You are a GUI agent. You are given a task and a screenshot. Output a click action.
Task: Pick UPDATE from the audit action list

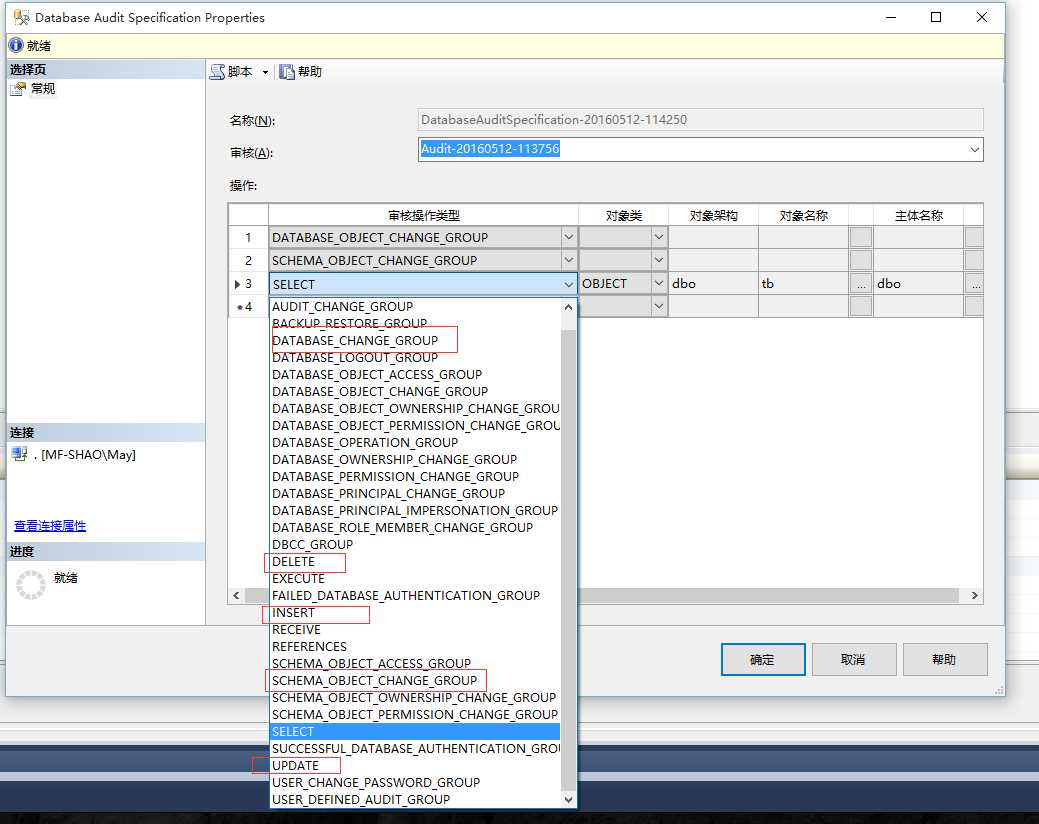[x=296, y=766]
